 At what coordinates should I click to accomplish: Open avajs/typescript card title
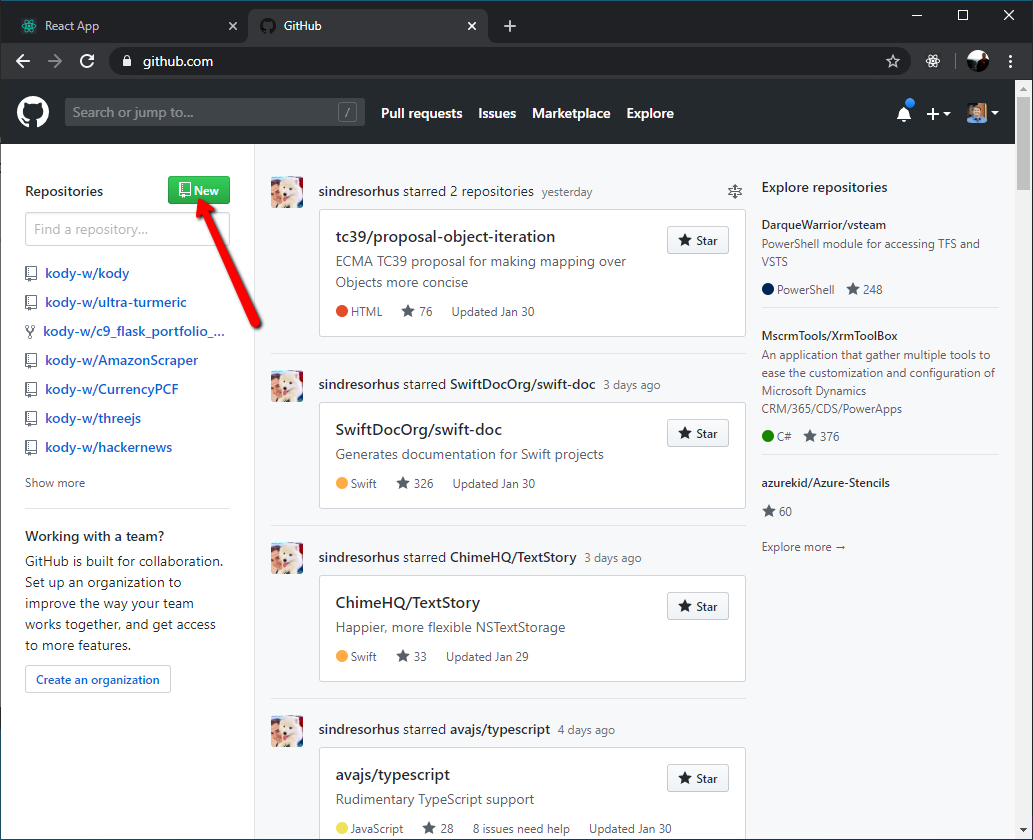click(x=393, y=775)
